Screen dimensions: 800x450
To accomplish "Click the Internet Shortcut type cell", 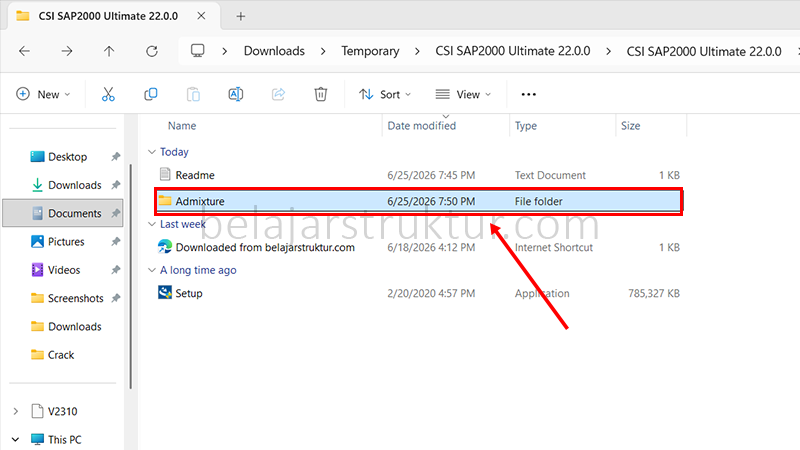I will pos(554,247).
